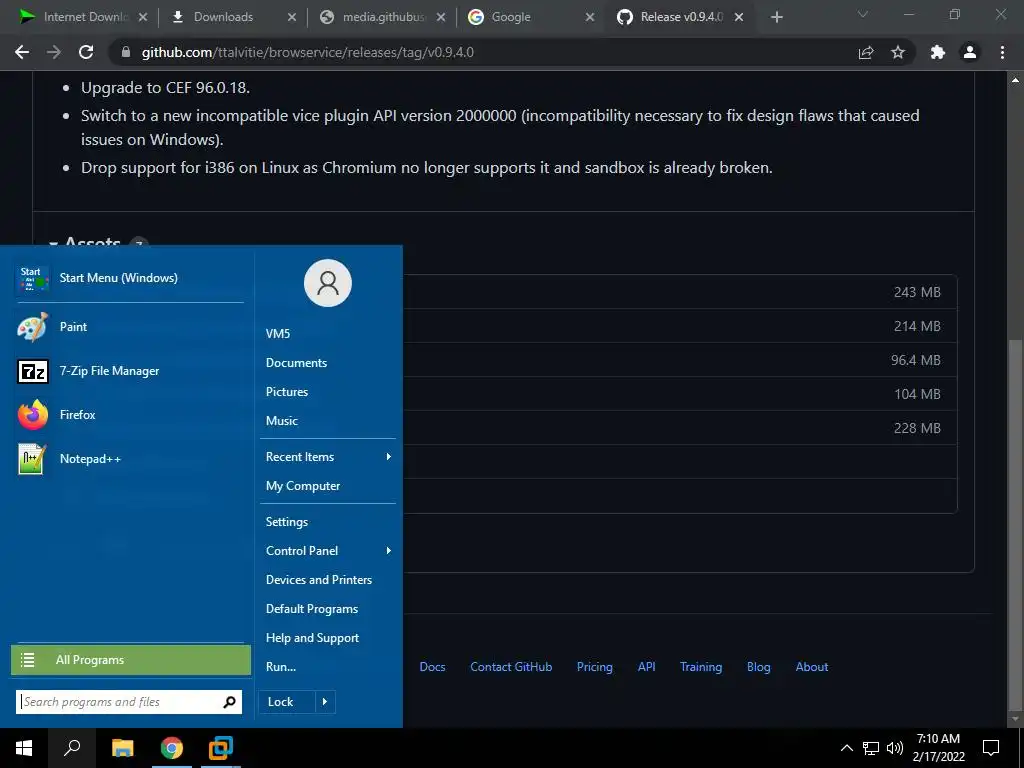Open Training footer link
This screenshot has height=768, width=1024.
pos(701,667)
